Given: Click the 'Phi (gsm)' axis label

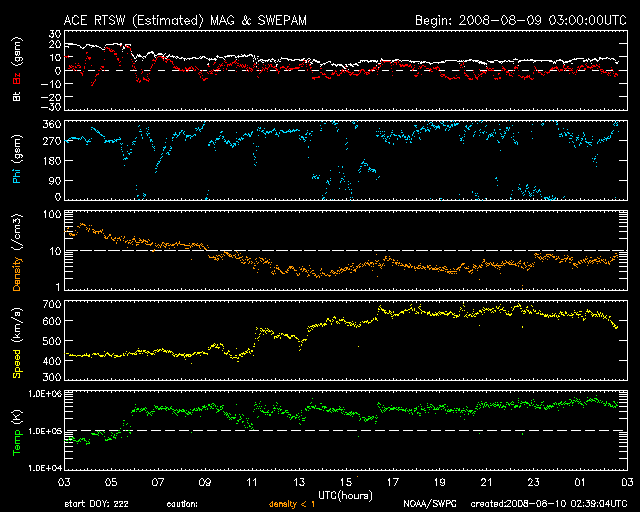Looking at the screenshot, I should tap(17, 159).
